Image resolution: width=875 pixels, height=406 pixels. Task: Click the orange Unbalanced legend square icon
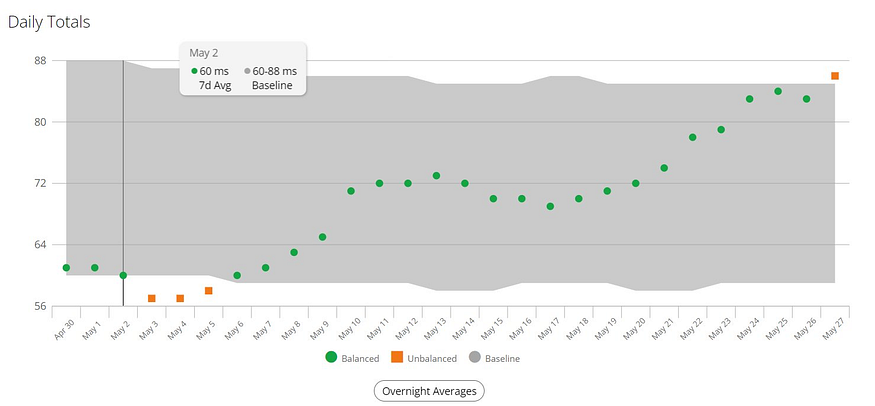(x=397, y=357)
